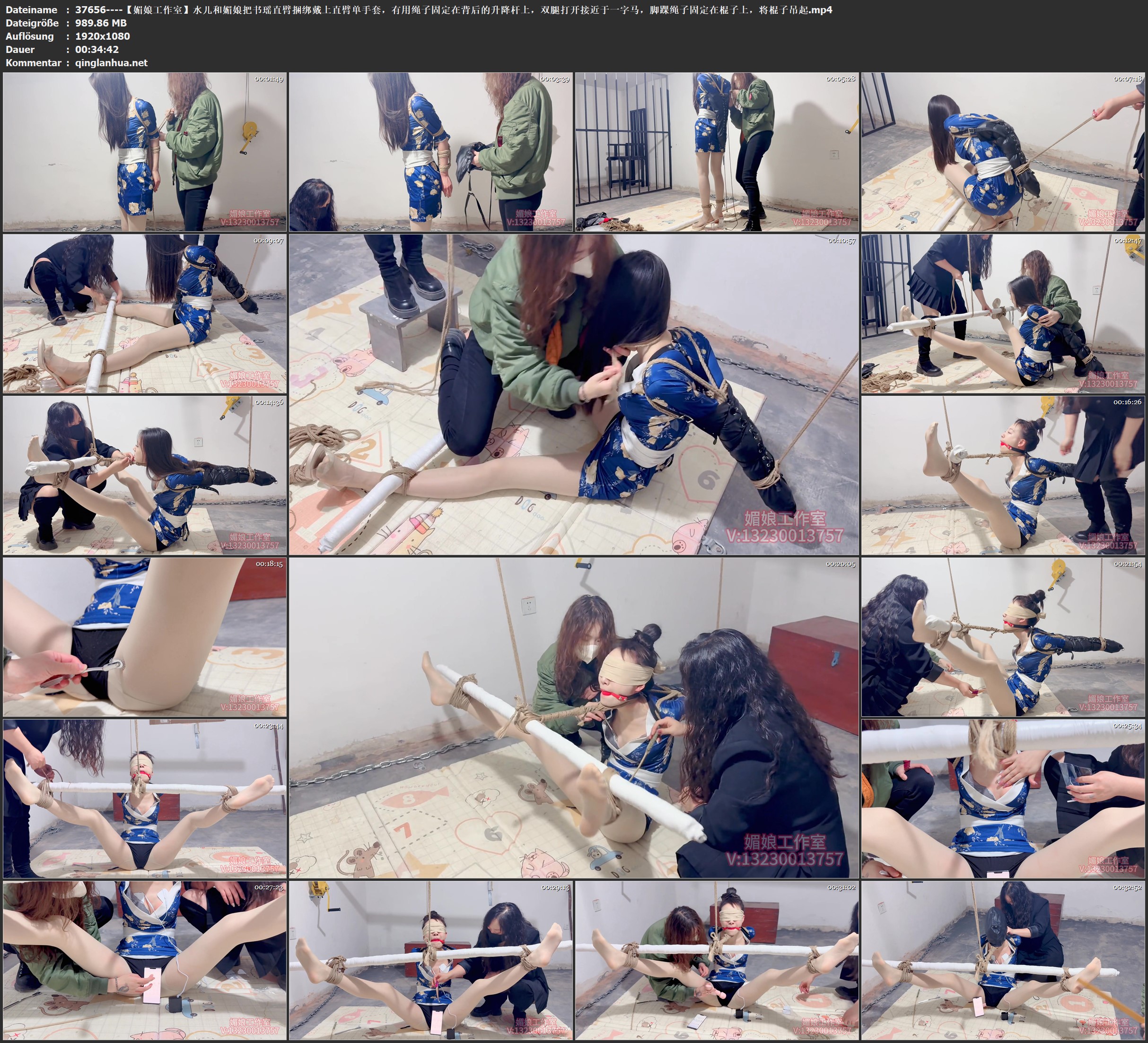The image size is (1148, 1043).
Task: Select the thumbnail marked 00:21:54
Action: pos(1002,636)
